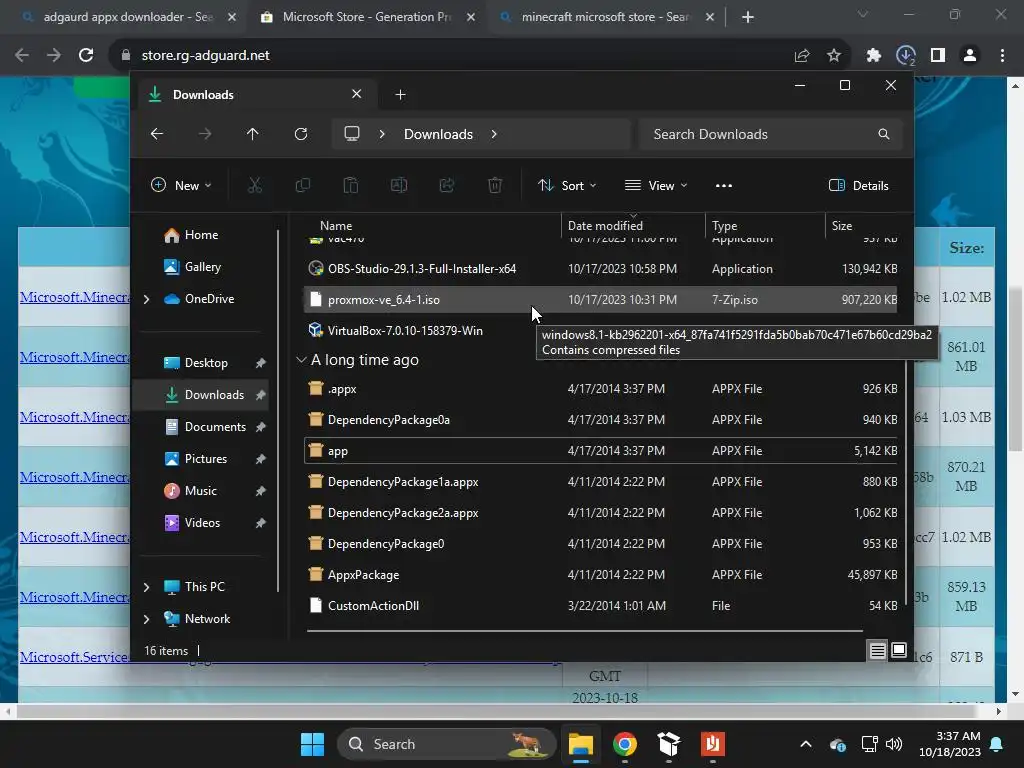Open the Sort dropdown

(567, 185)
